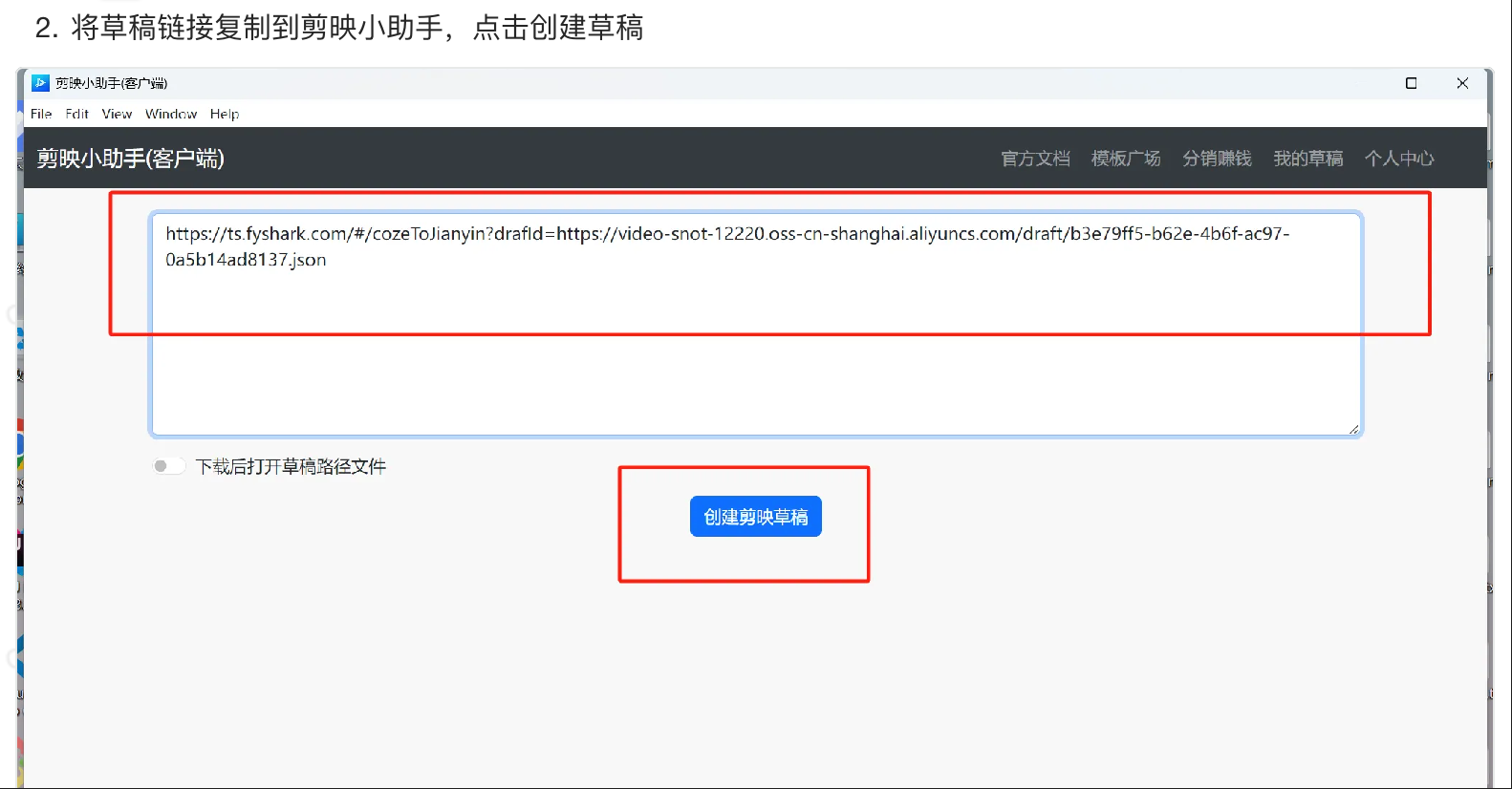Go to 官方文档 in the navigation bar
The height and width of the screenshot is (789, 1512).
(x=1035, y=159)
